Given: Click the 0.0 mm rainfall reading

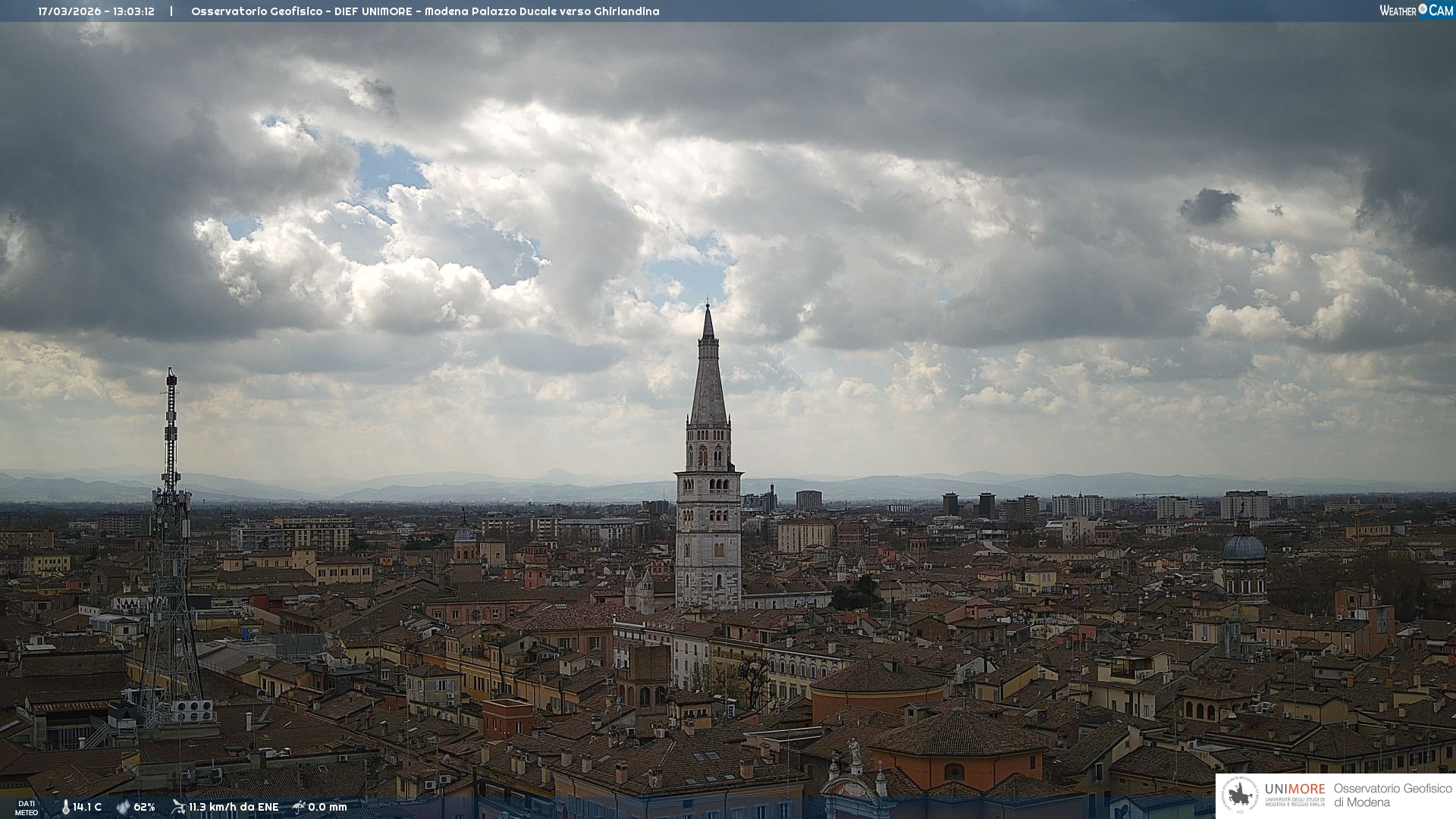Looking at the screenshot, I should (x=328, y=807).
